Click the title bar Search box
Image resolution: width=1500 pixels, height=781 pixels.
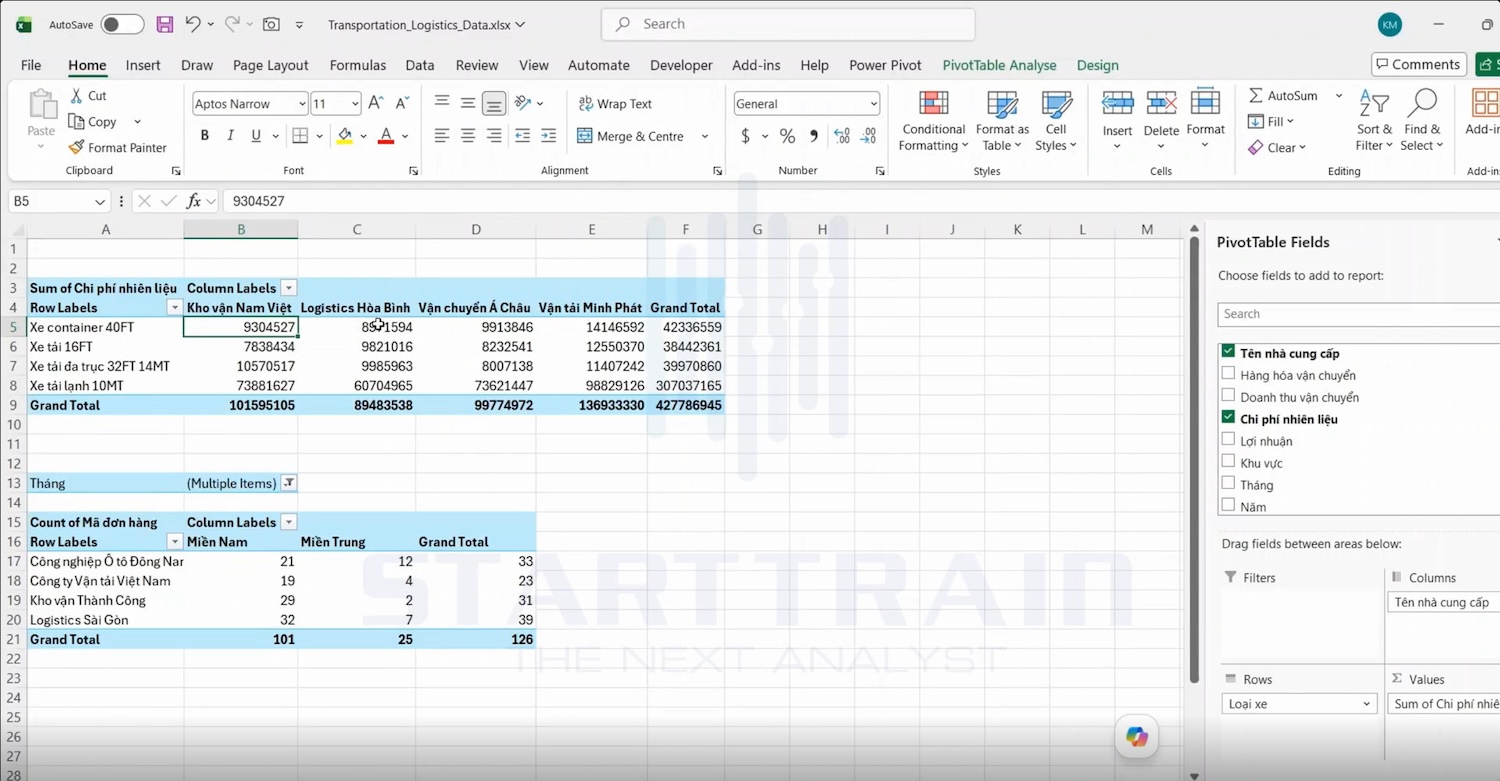(788, 24)
